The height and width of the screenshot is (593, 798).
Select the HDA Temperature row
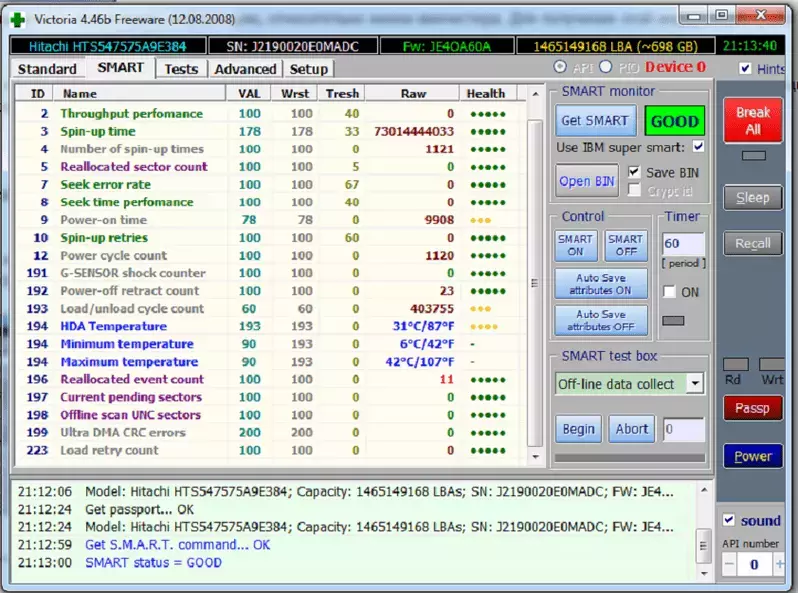click(271, 326)
